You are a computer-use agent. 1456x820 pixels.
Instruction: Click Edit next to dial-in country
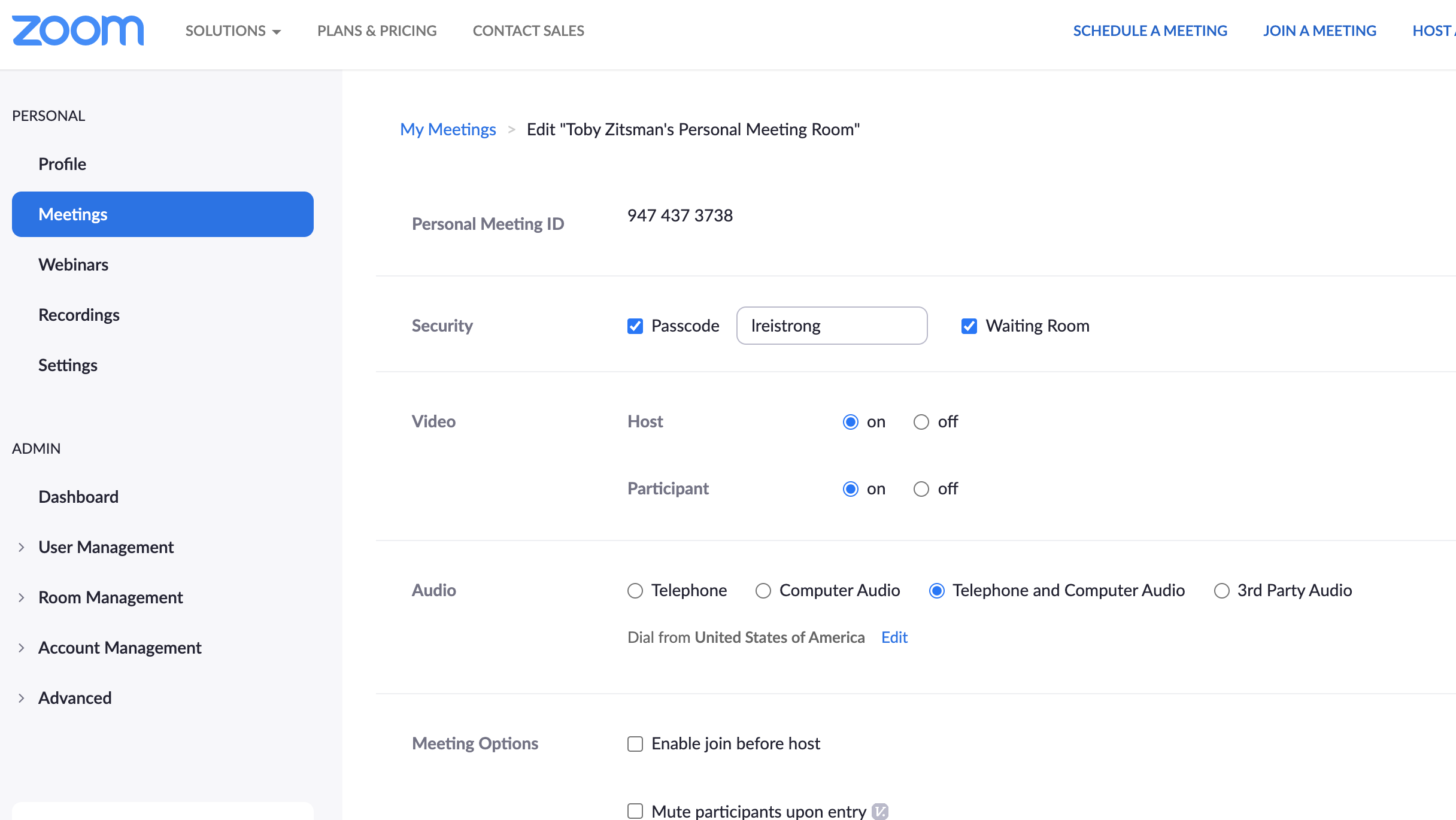pos(894,637)
